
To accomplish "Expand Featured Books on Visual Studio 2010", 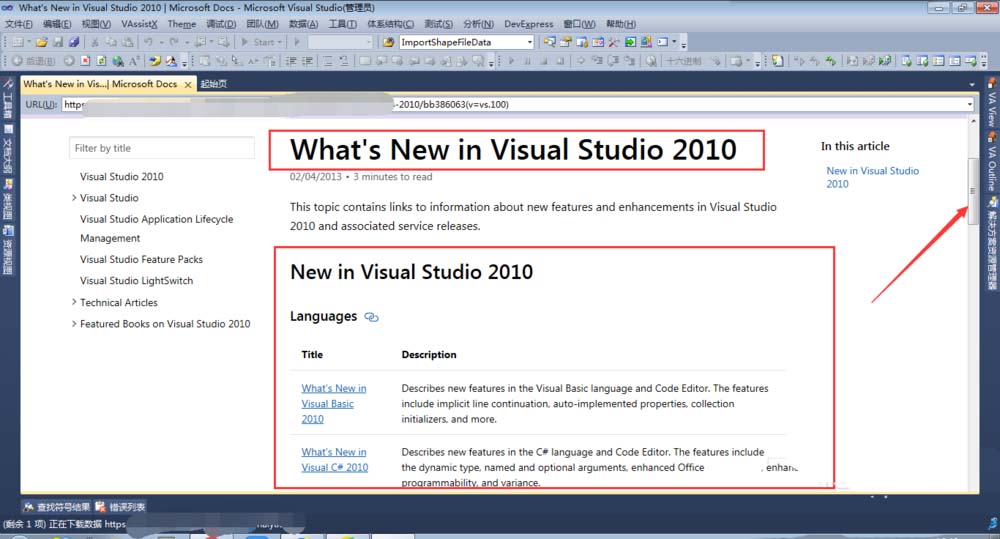I will coord(74,324).
